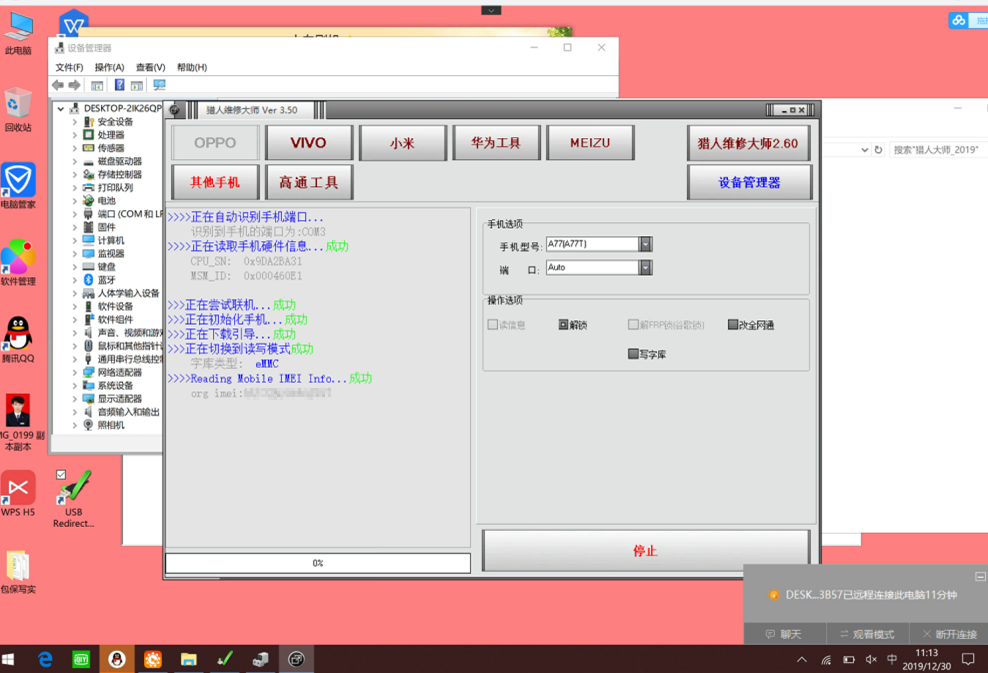Open 回收站 desktop icon

pyautogui.click(x=18, y=110)
